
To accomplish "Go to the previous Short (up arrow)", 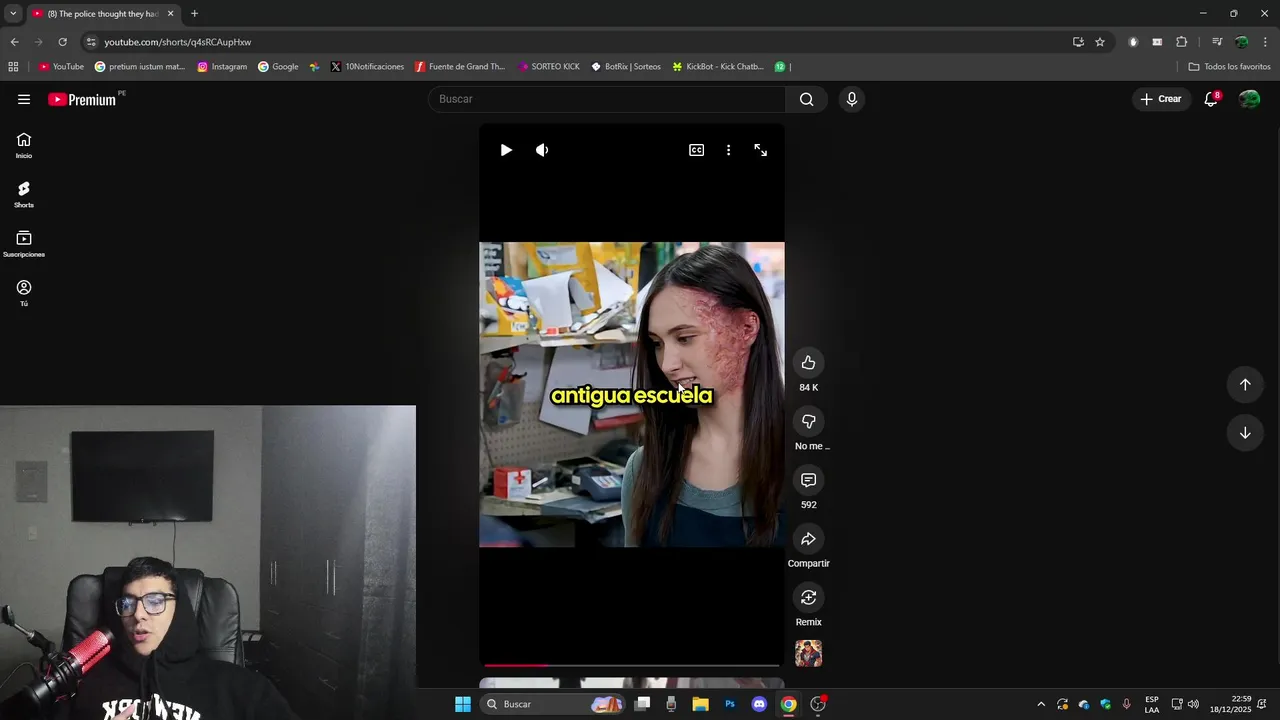I will 1245,385.
